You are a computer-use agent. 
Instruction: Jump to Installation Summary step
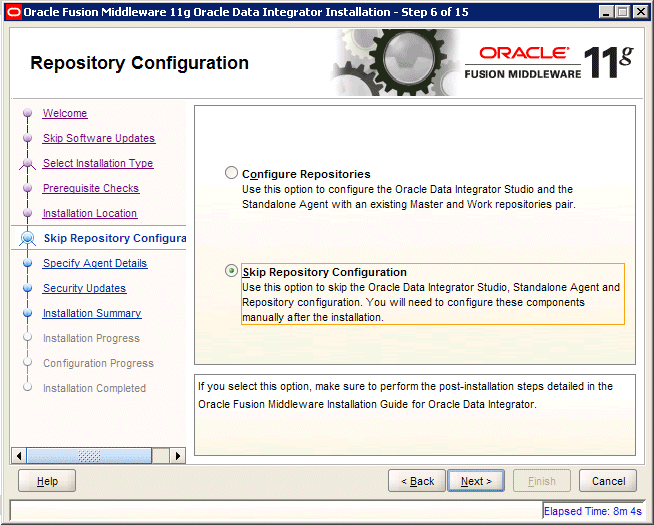[92, 313]
